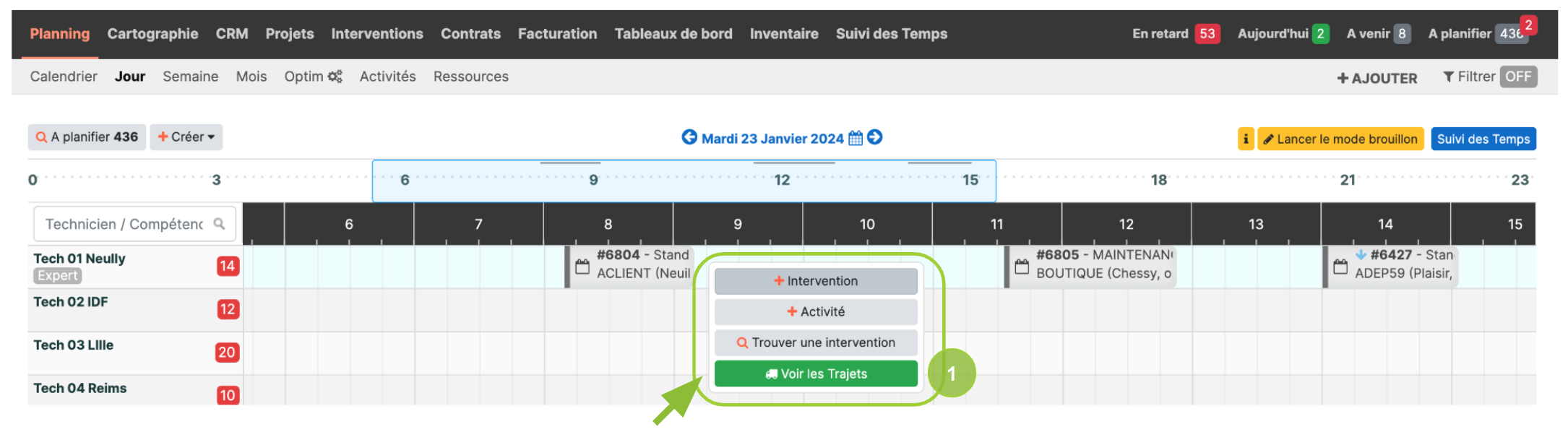Open Optim settings gears icon
This screenshot has height=432, width=1568.
tap(335, 77)
